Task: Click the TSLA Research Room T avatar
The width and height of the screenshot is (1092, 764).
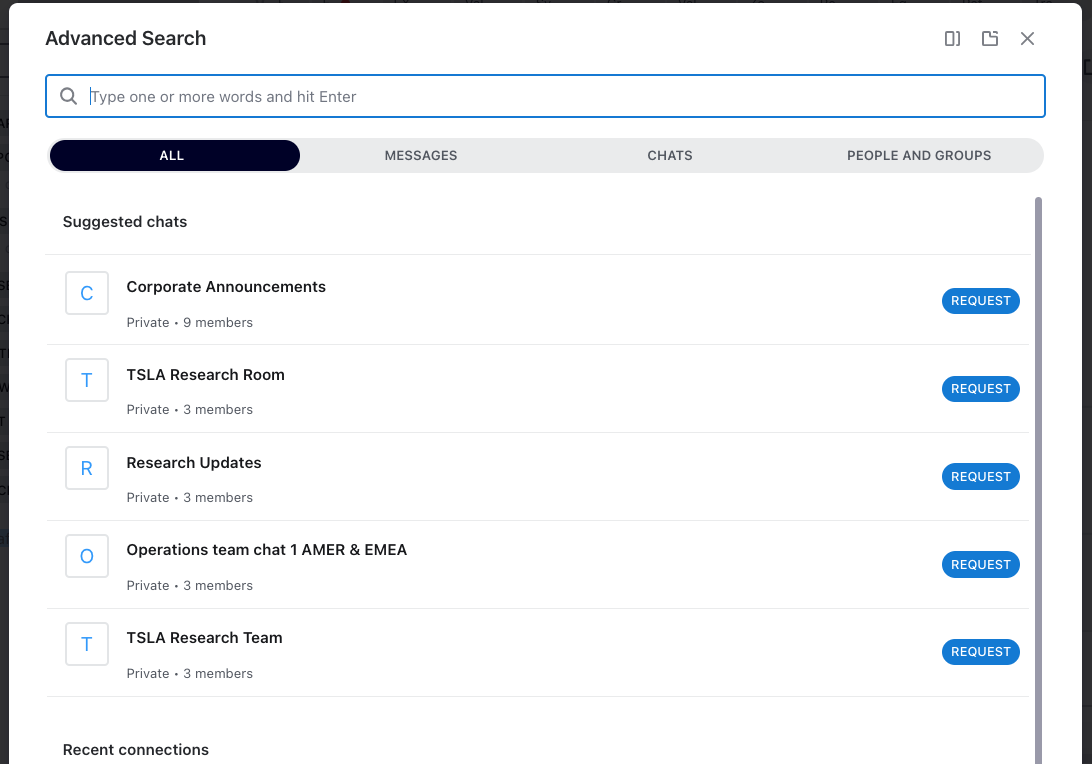Action: [87, 380]
